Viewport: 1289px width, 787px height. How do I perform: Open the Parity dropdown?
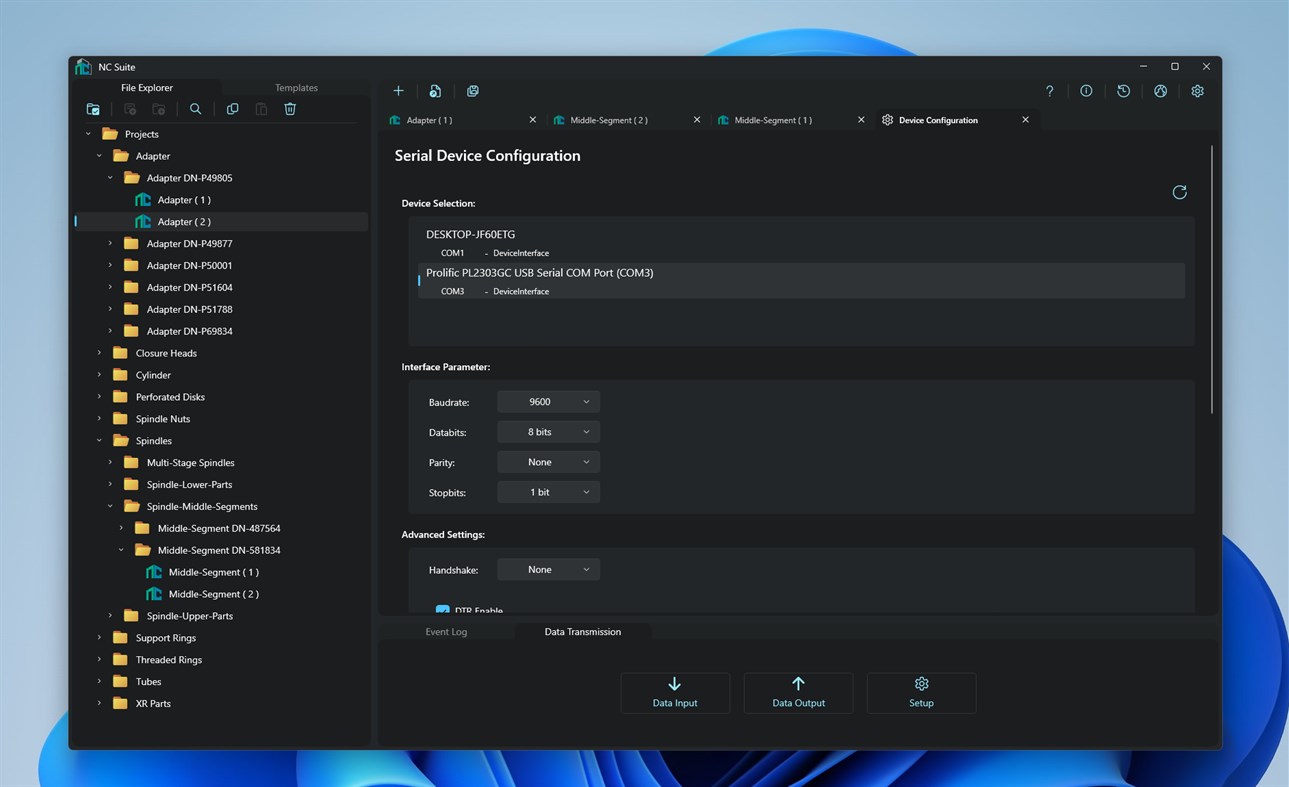click(x=548, y=462)
